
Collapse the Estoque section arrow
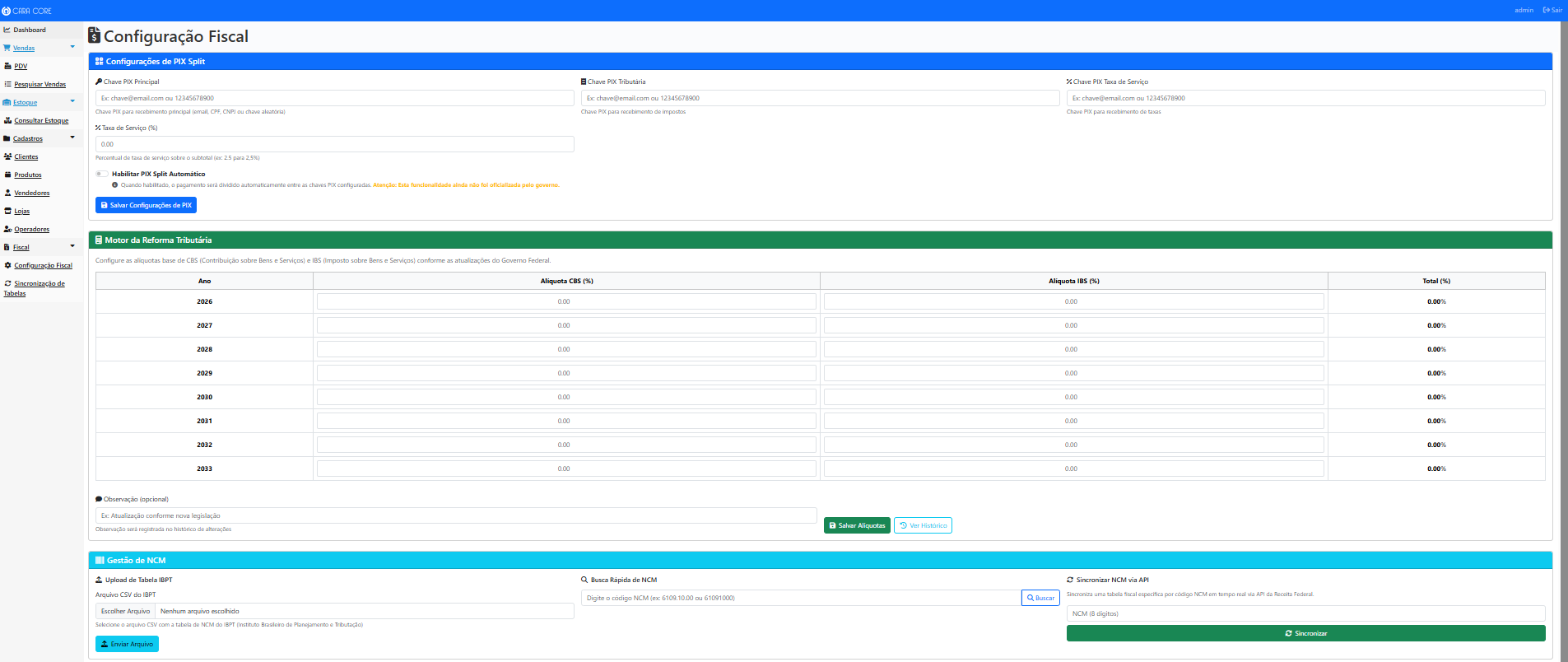tap(72, 101)
